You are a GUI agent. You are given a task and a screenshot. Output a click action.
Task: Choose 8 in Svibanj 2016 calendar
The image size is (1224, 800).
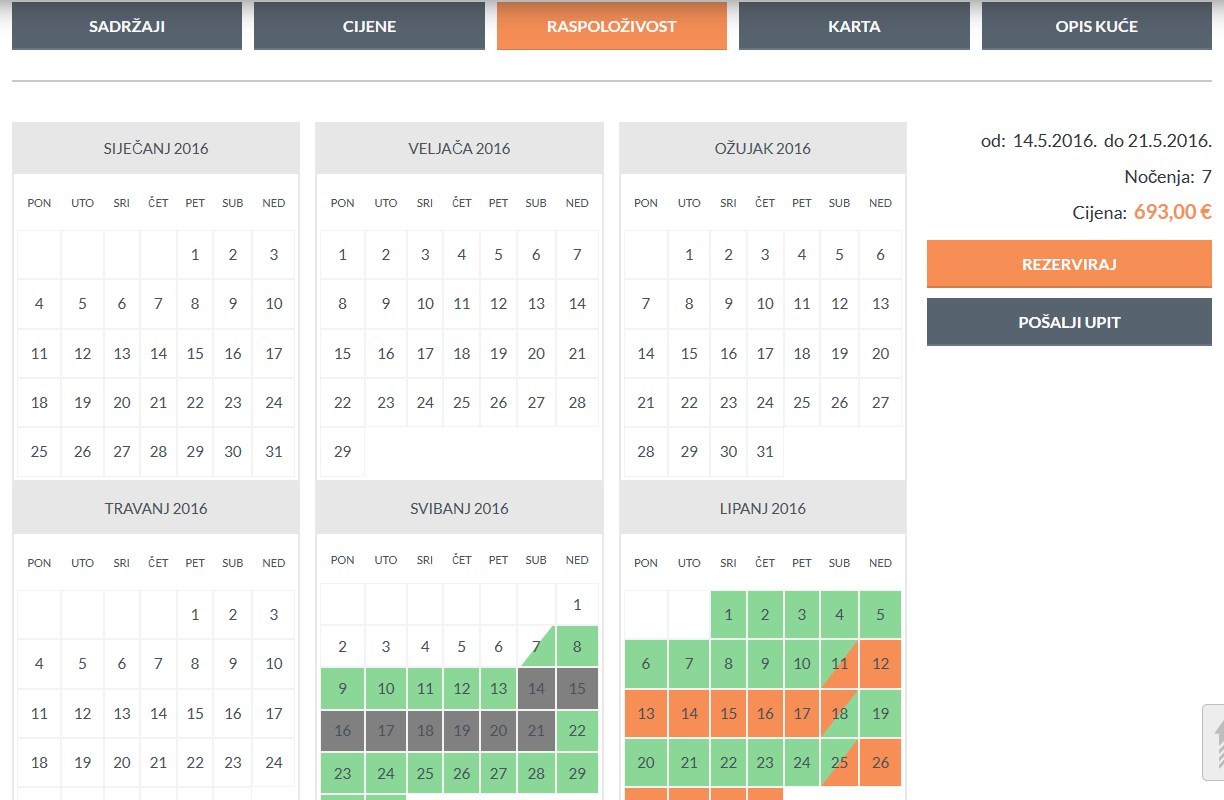tap(577, 646)
